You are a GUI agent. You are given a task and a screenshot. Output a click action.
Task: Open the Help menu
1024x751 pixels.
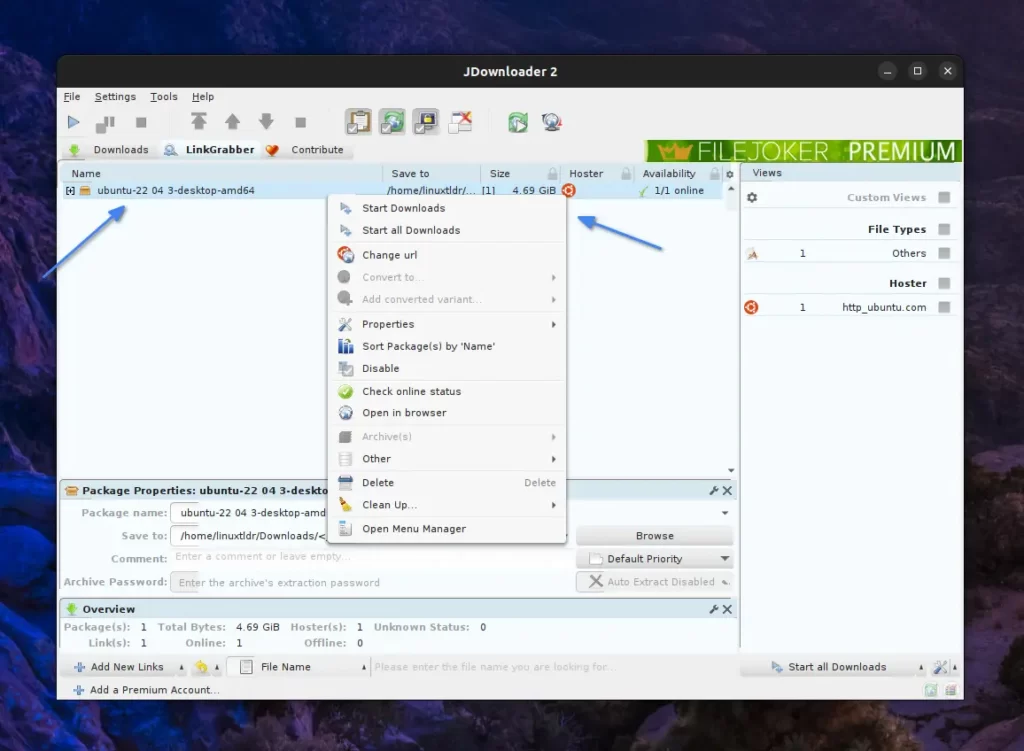pos(202,97)
